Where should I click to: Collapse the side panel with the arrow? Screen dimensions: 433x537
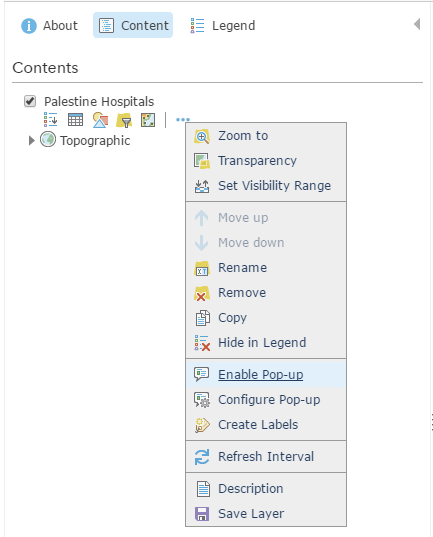point(417,24)
